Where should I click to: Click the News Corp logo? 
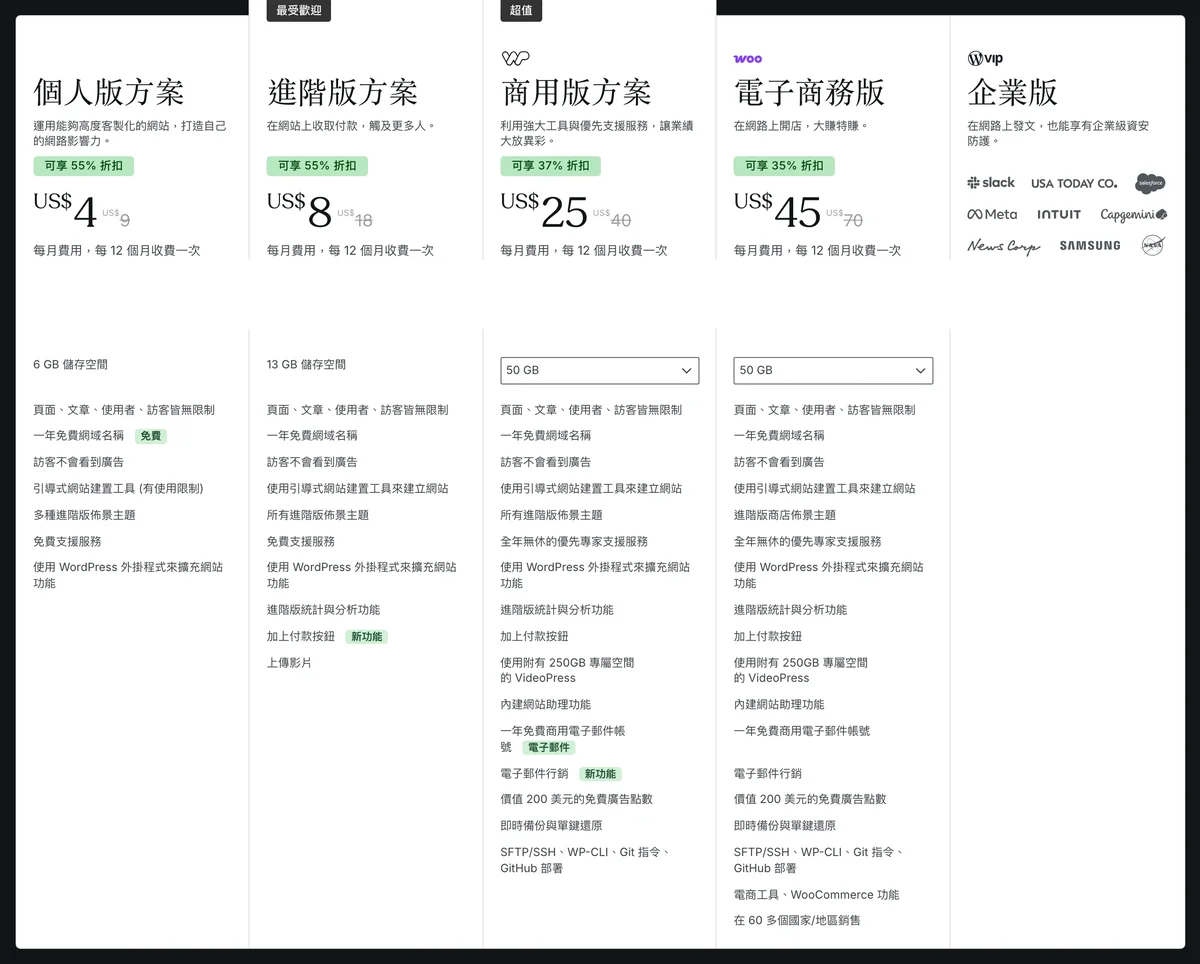1003,246
